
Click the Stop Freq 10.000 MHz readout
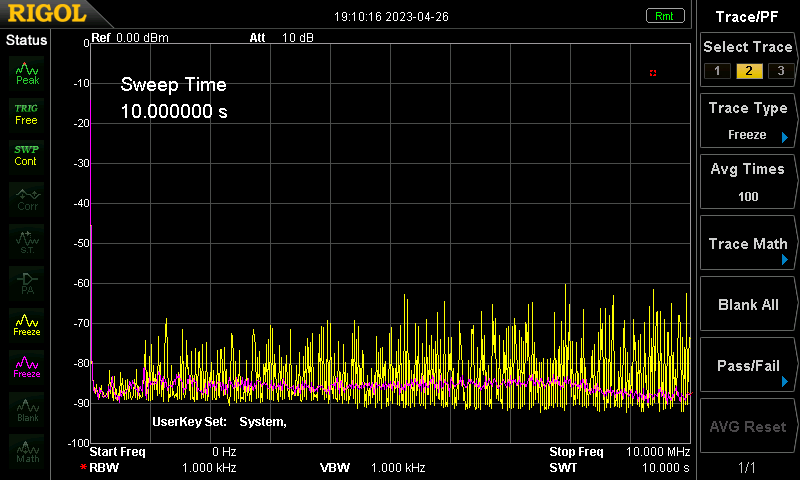[619, 452]
